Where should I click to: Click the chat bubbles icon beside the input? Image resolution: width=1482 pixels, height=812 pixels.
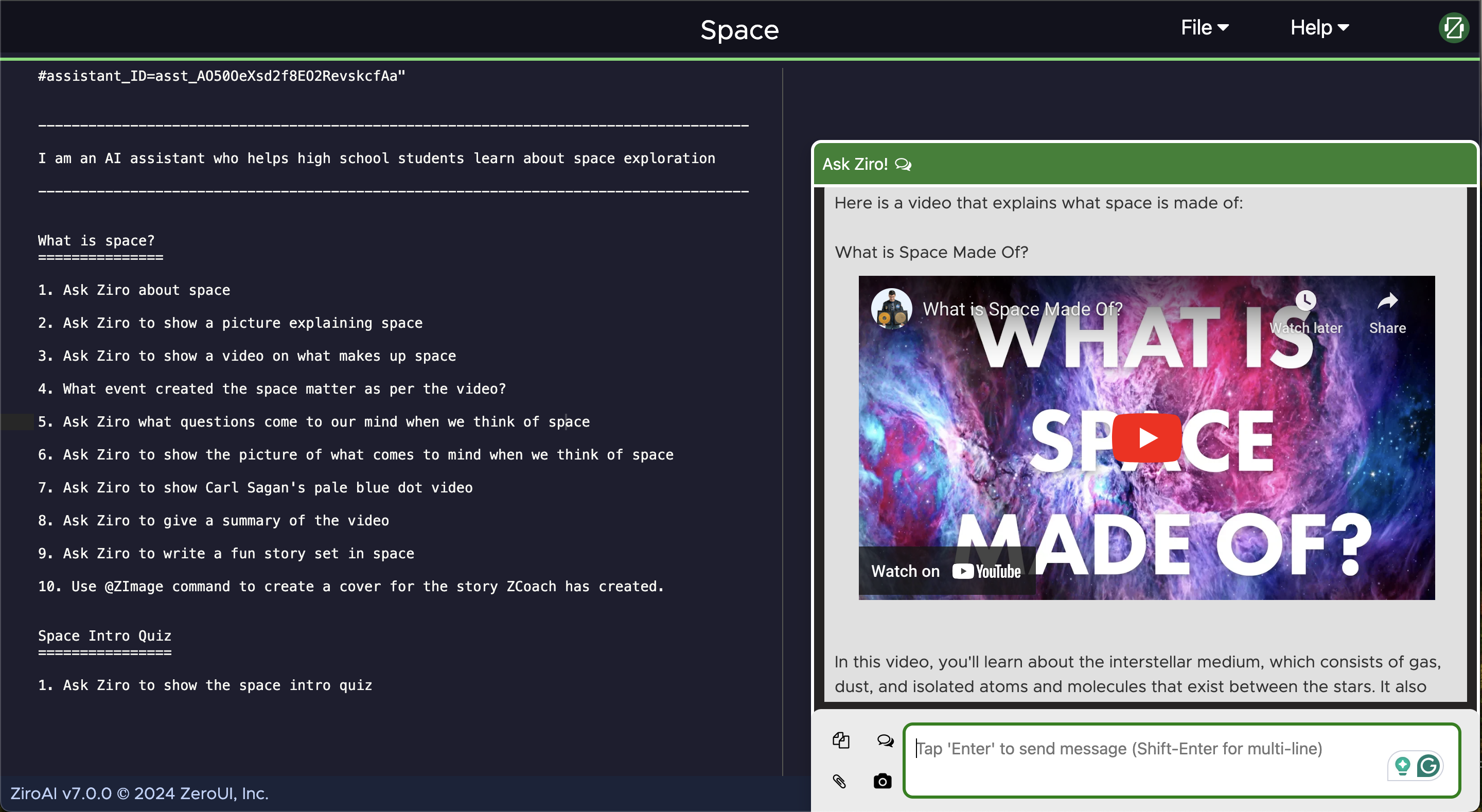(x=885, y=740)
